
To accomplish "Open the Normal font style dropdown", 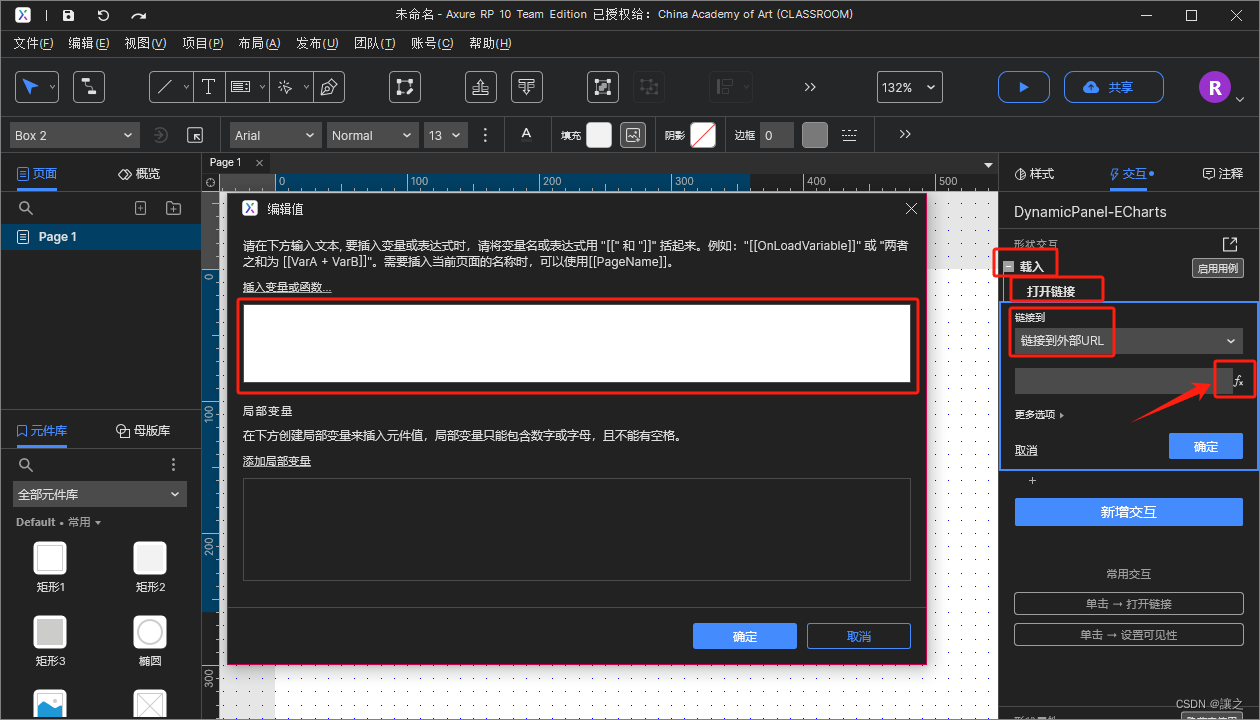I will (373, 135).
